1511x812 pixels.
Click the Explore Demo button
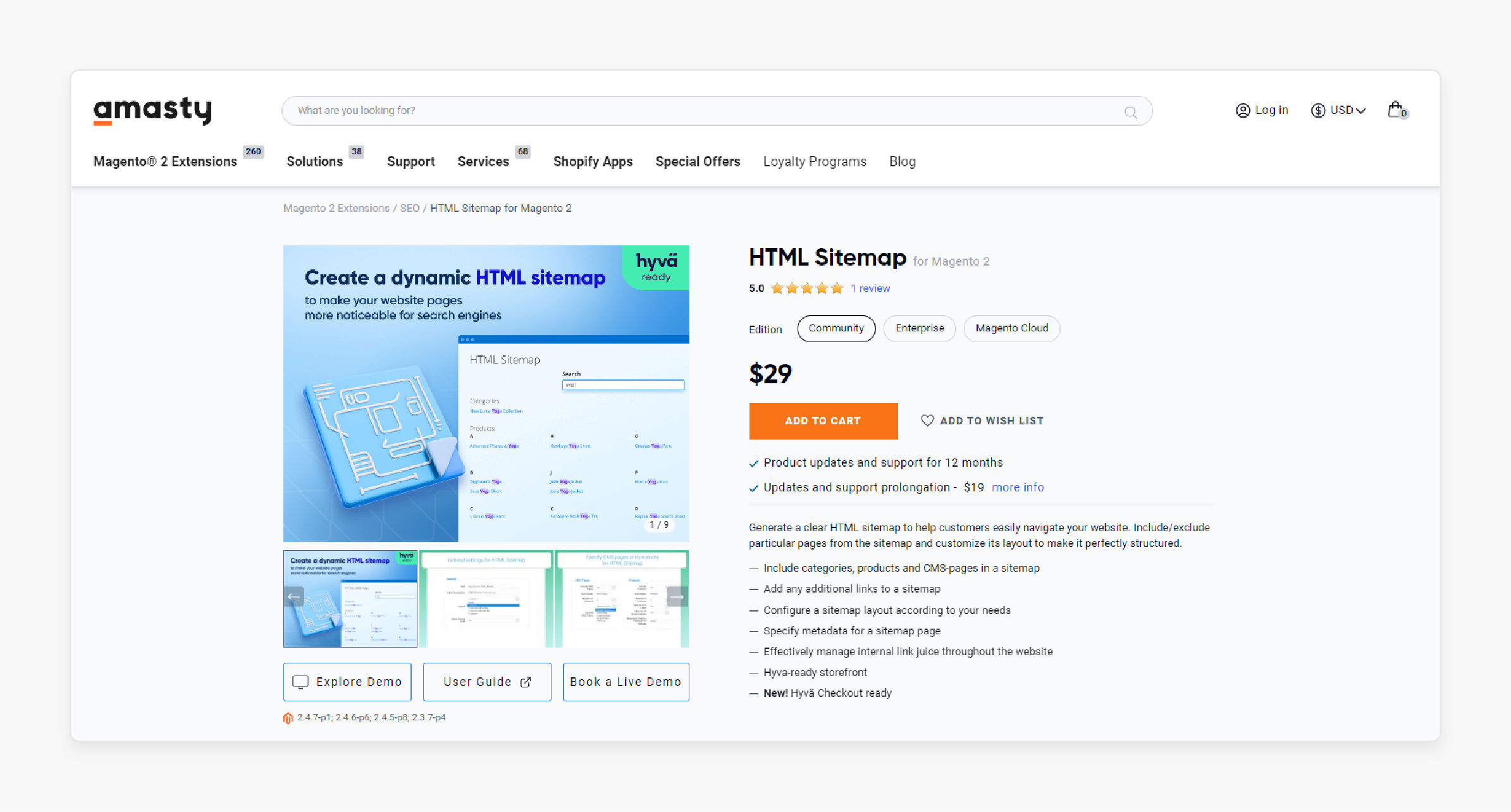click(347, 682)
